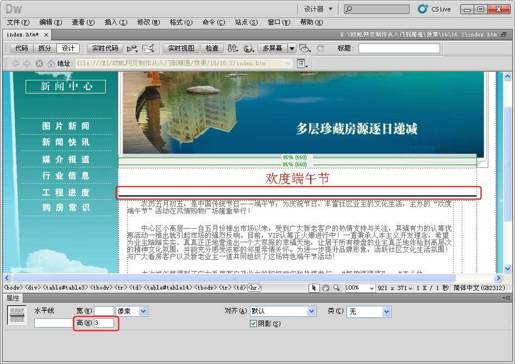Click the refresh design view icon

320,49
